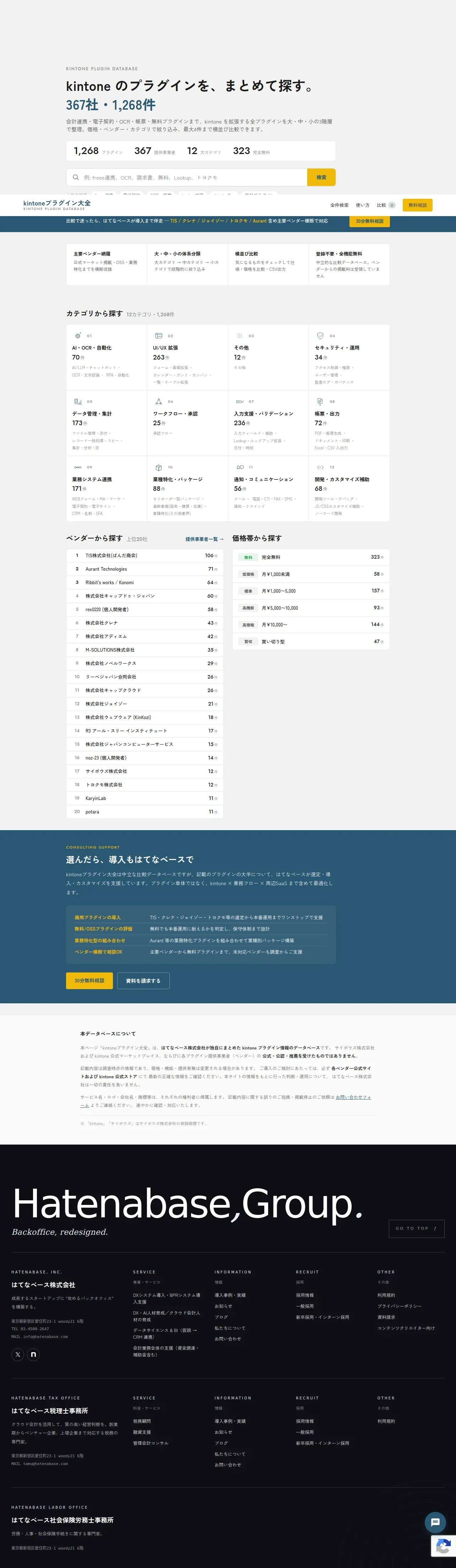This screenshot has height=1568, width=456.
Task: Filter by 買い切り型 price tier
Action: tap(311, 642)
